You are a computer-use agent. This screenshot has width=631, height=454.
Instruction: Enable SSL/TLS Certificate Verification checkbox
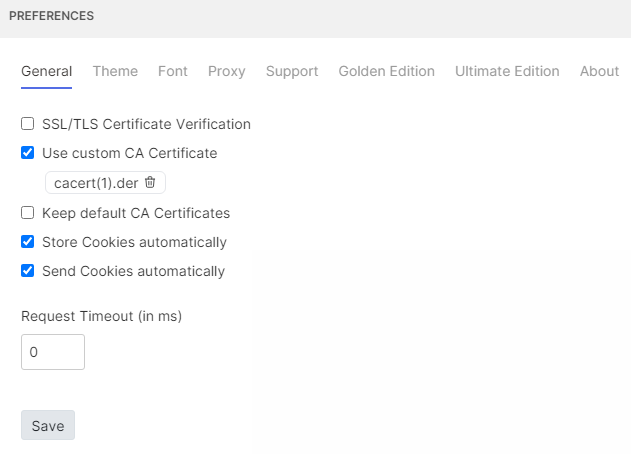(28, 125)
